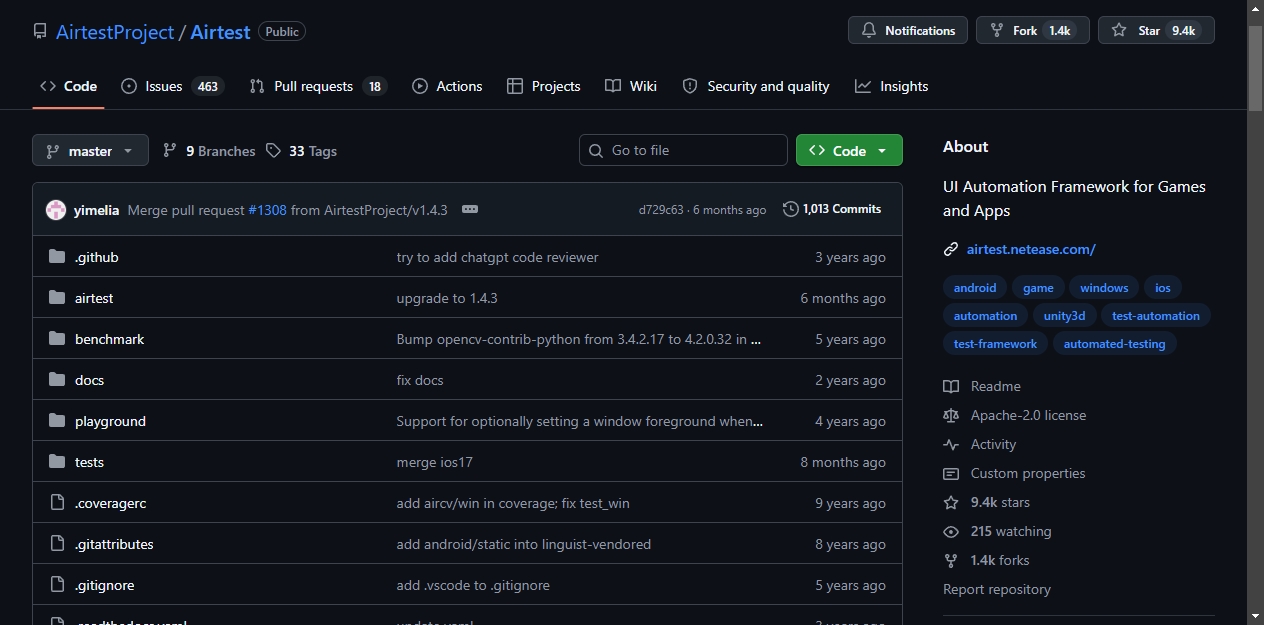The width and height of the screenshot is (1264, 625).
Task: Open the Projects tab
Action: [544, 86]
